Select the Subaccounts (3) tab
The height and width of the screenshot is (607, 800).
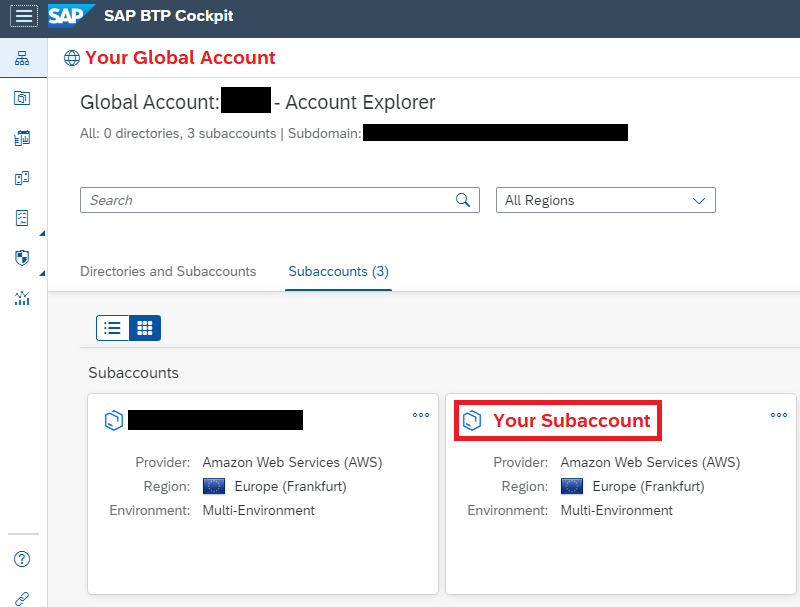click(x=338, y=271)
